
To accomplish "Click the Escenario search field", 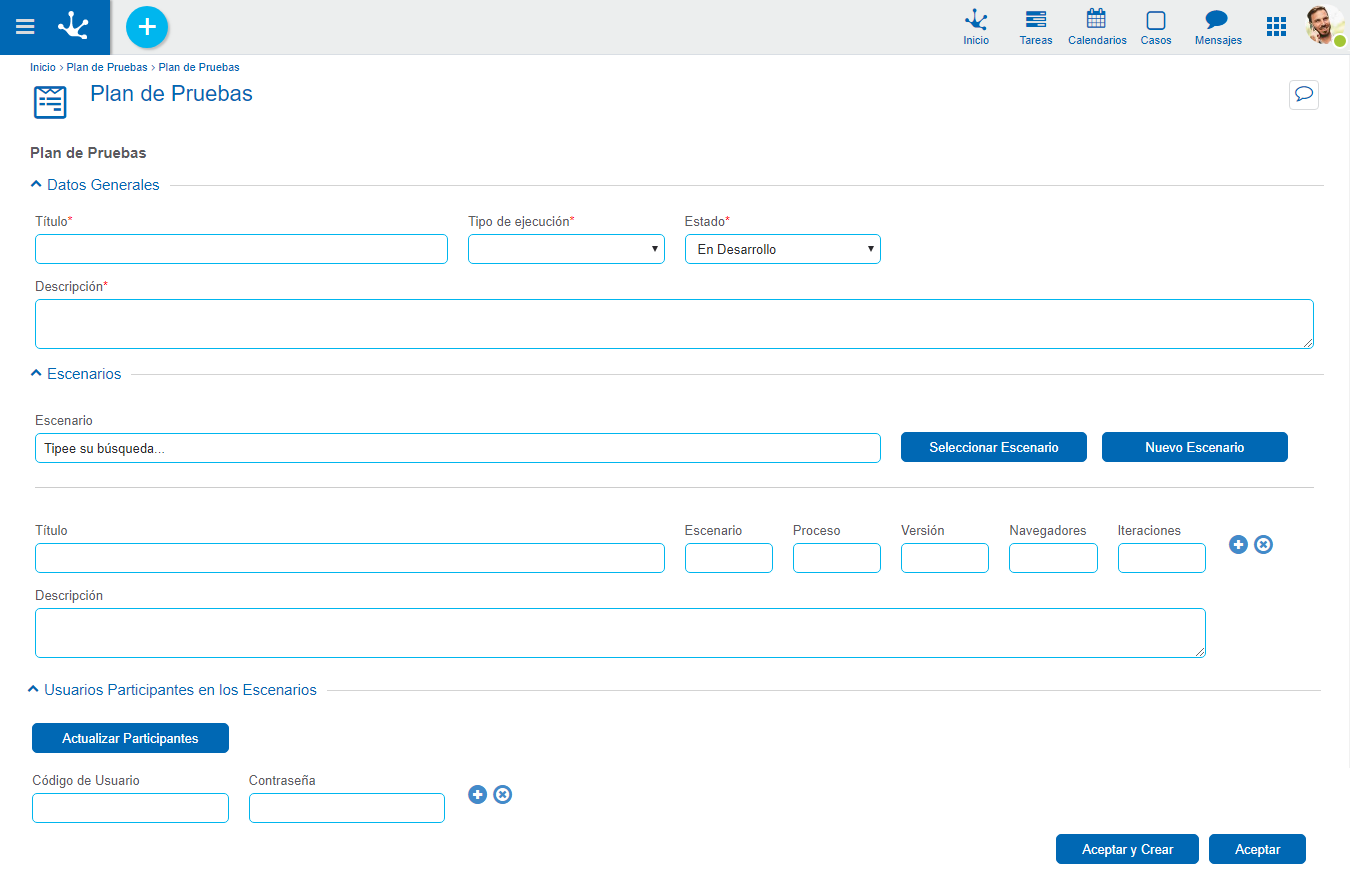I will [x=457, y=448].
